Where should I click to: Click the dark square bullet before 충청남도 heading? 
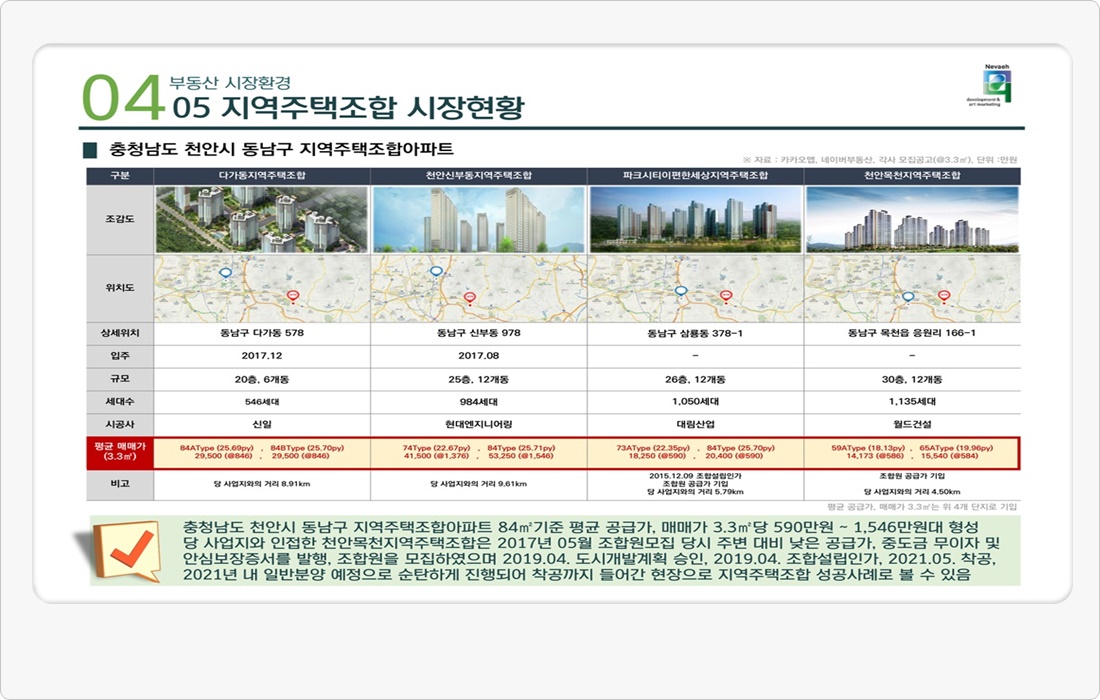point(90,150)
